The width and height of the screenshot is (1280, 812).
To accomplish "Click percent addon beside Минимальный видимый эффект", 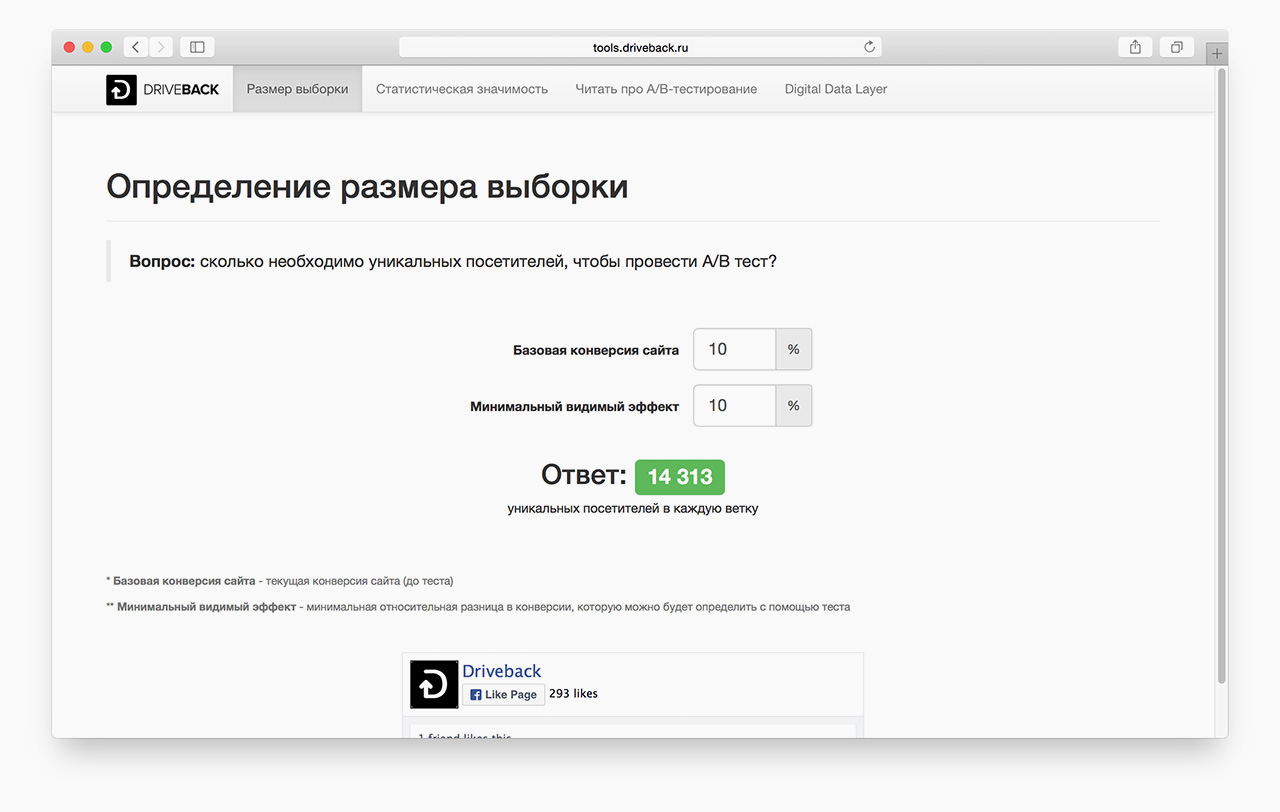I will [794, 406].
